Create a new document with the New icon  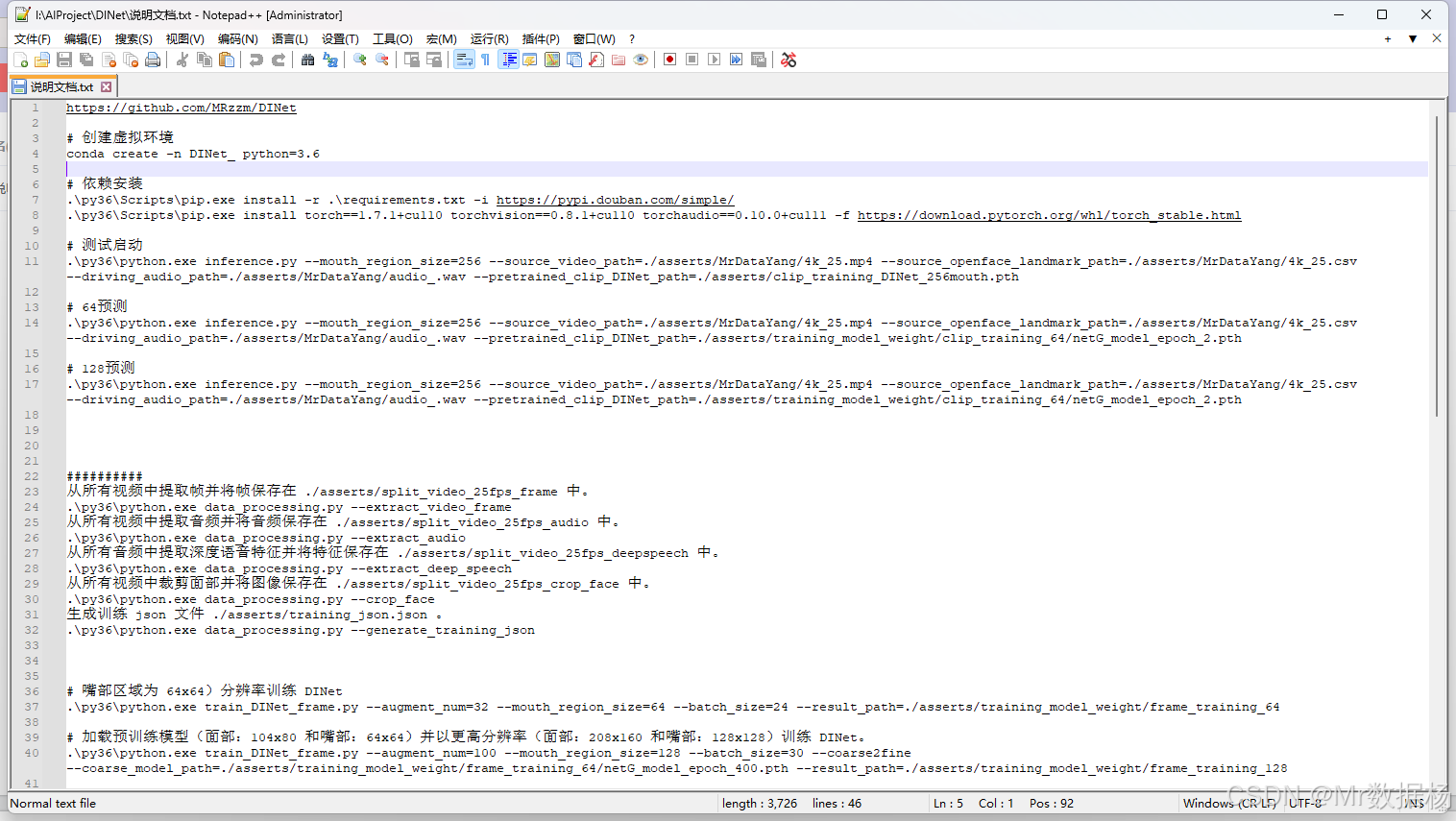click(x=20, y=60)
